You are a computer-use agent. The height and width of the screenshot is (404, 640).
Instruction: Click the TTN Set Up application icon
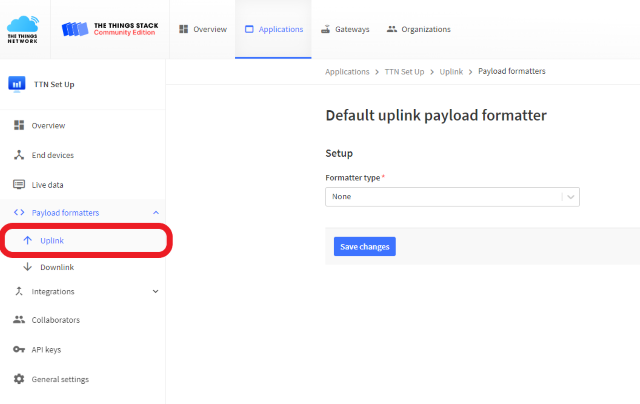point(17,84)
